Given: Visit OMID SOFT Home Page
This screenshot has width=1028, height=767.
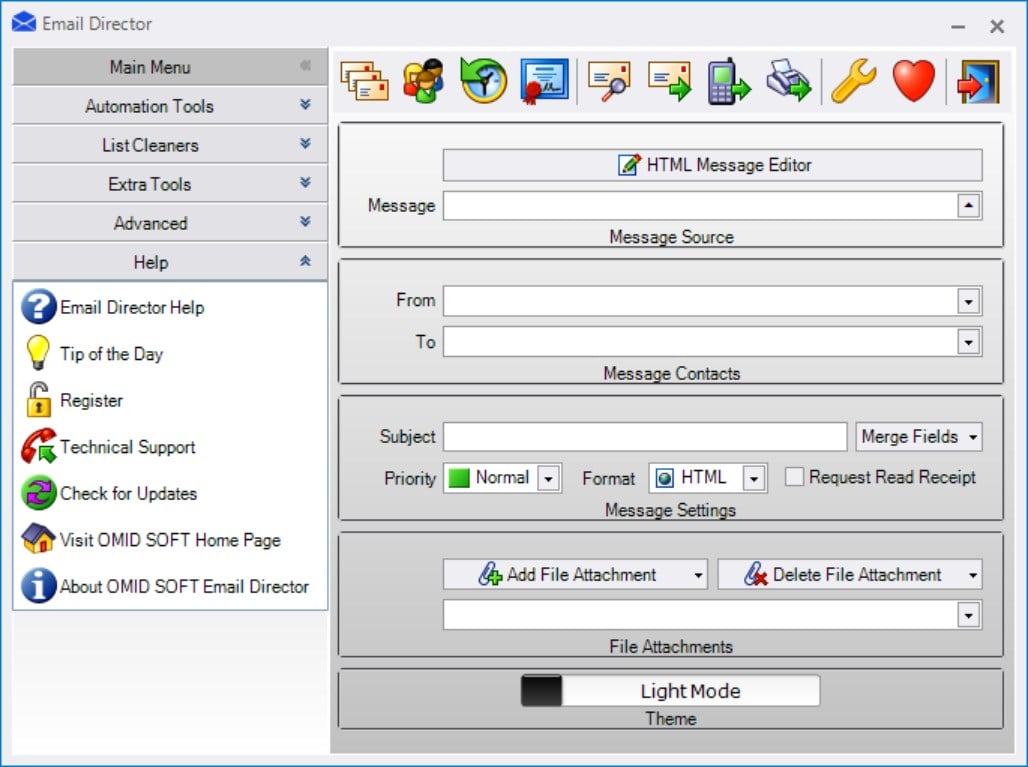Looking at the screenshot, I should click(x=170, y=540).
